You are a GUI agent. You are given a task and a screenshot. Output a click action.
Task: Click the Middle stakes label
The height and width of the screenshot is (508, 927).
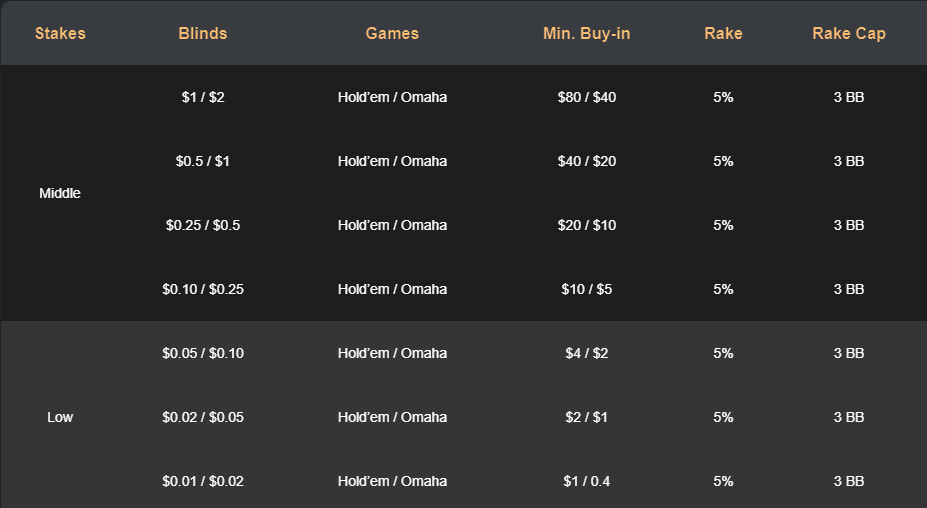click(60, 193)
